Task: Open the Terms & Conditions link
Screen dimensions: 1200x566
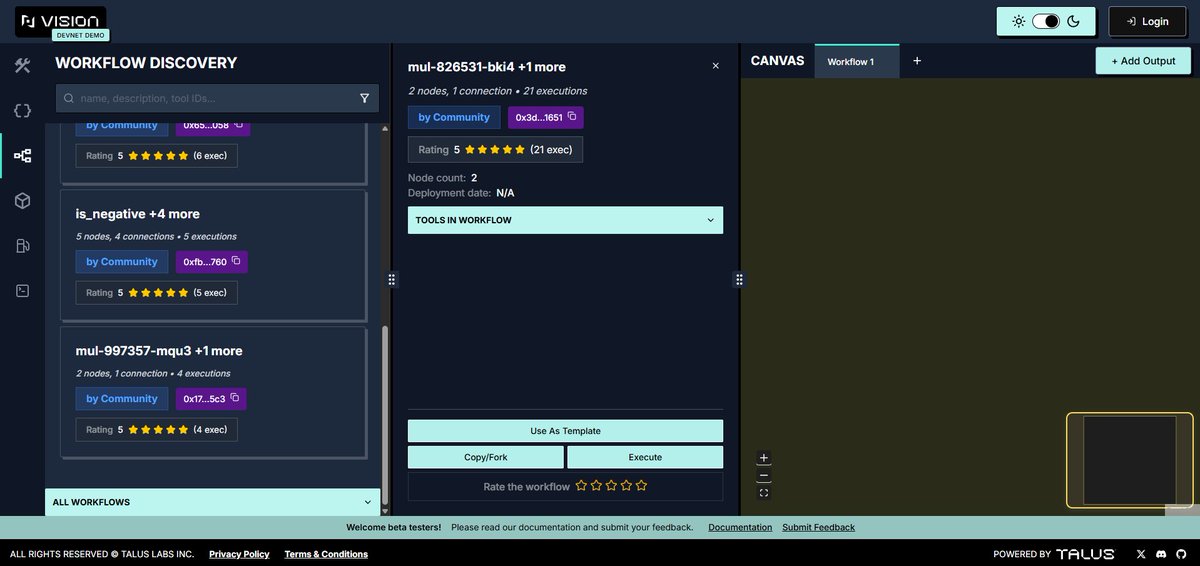Action: pyautogui.click(x=326, y=554)
